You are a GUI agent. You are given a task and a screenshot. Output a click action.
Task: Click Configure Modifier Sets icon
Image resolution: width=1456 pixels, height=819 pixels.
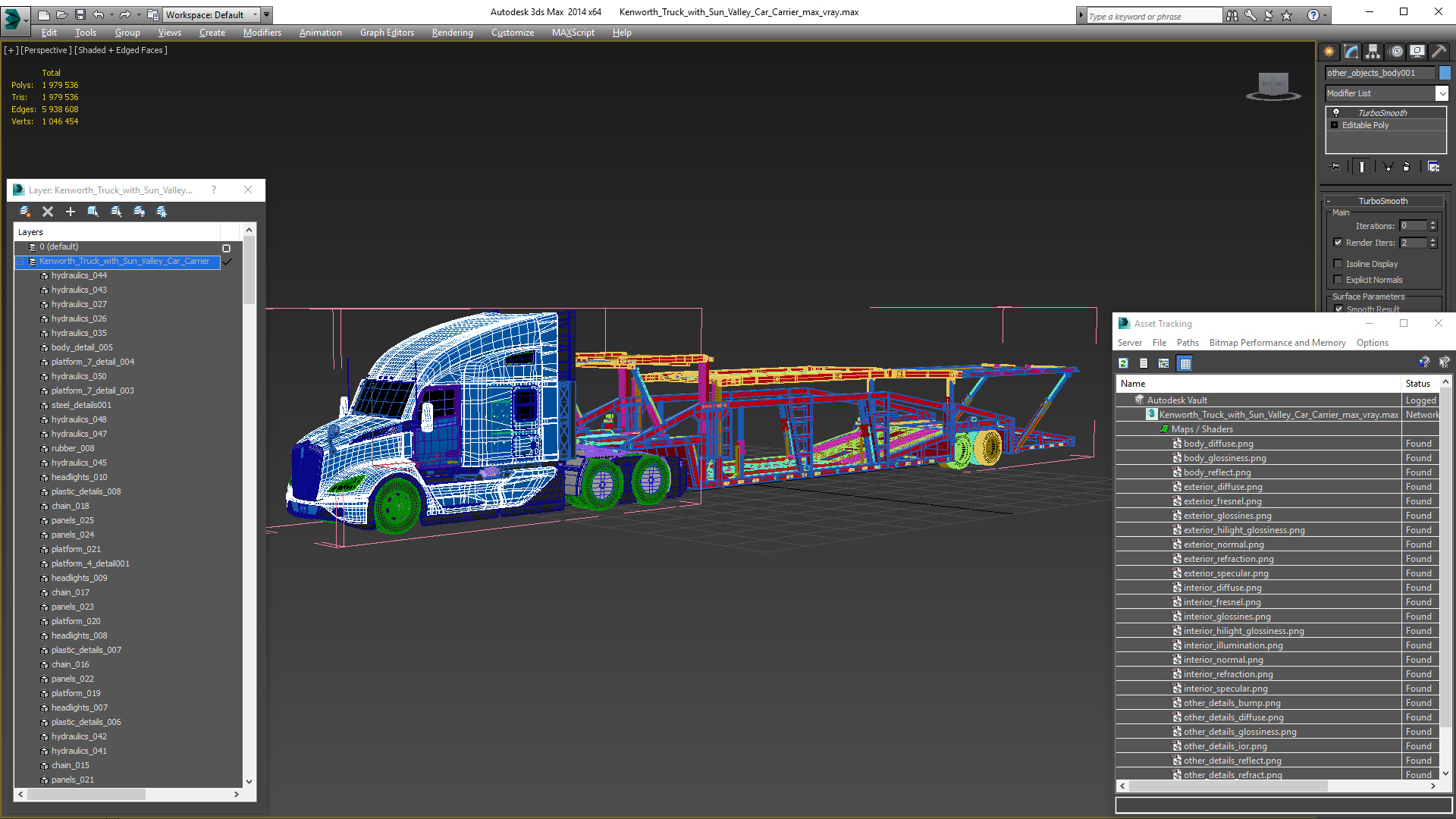1433,167
